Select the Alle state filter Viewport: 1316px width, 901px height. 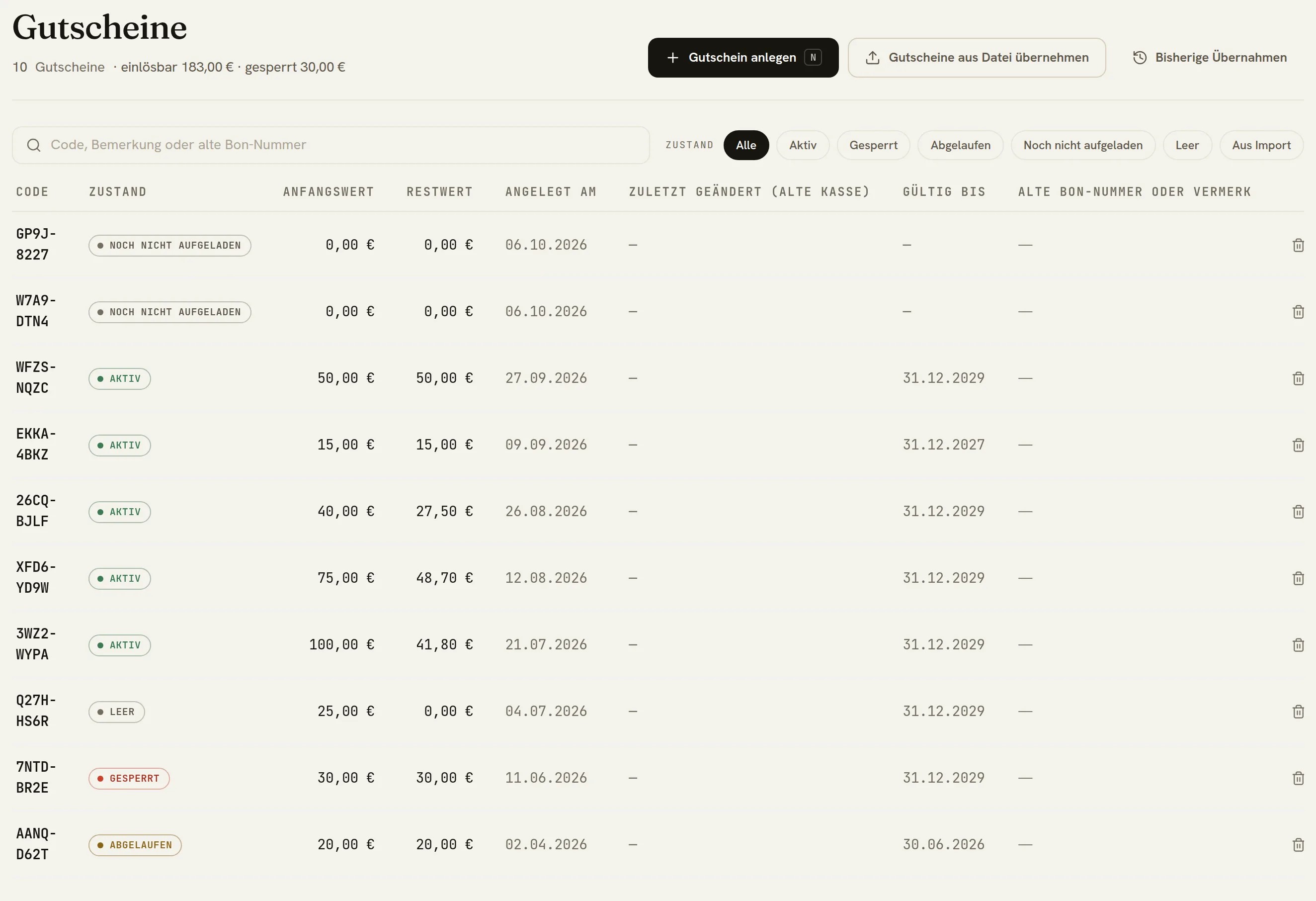tap(746, 145)
